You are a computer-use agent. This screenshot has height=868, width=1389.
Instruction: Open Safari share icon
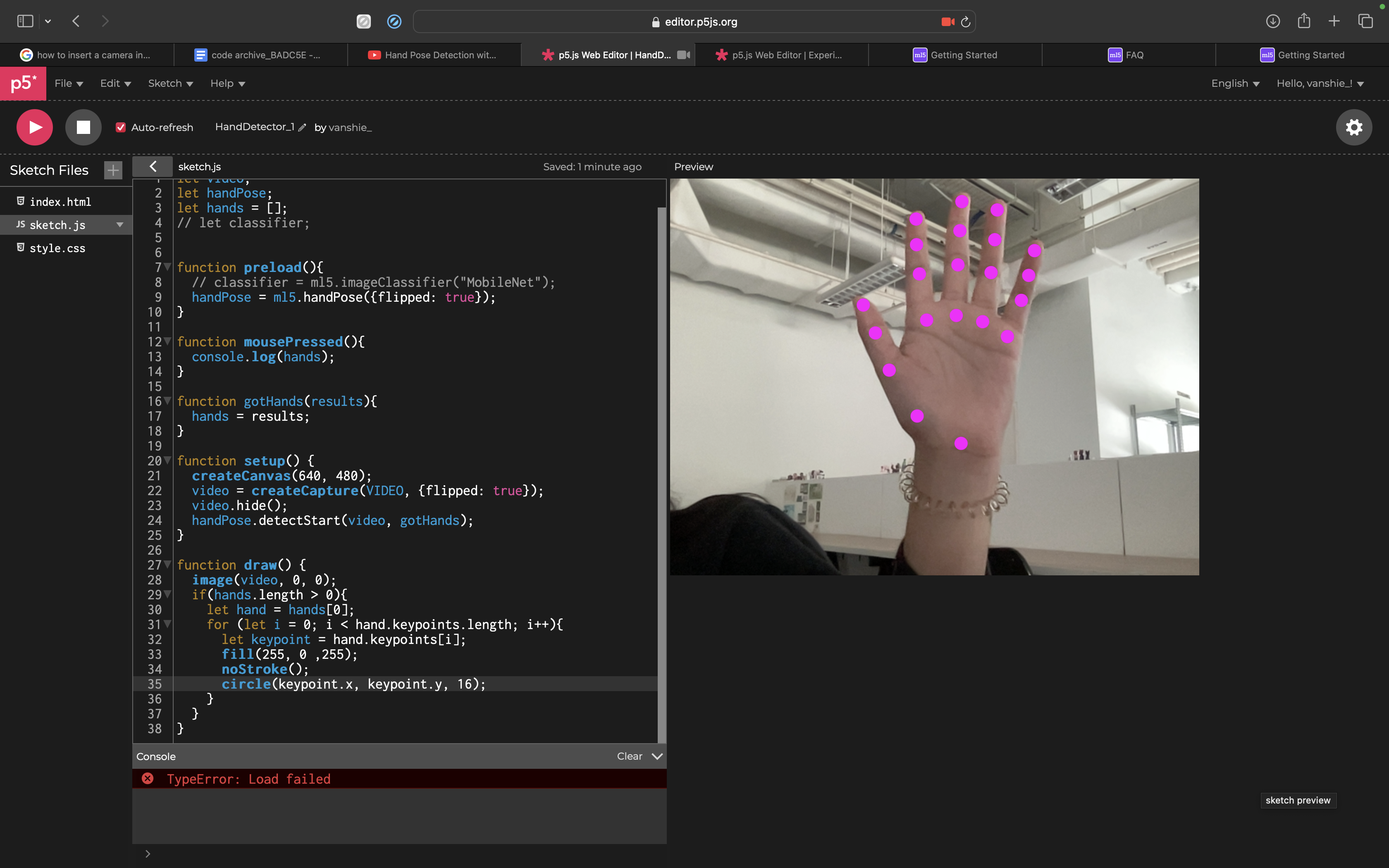point(1303,21)
